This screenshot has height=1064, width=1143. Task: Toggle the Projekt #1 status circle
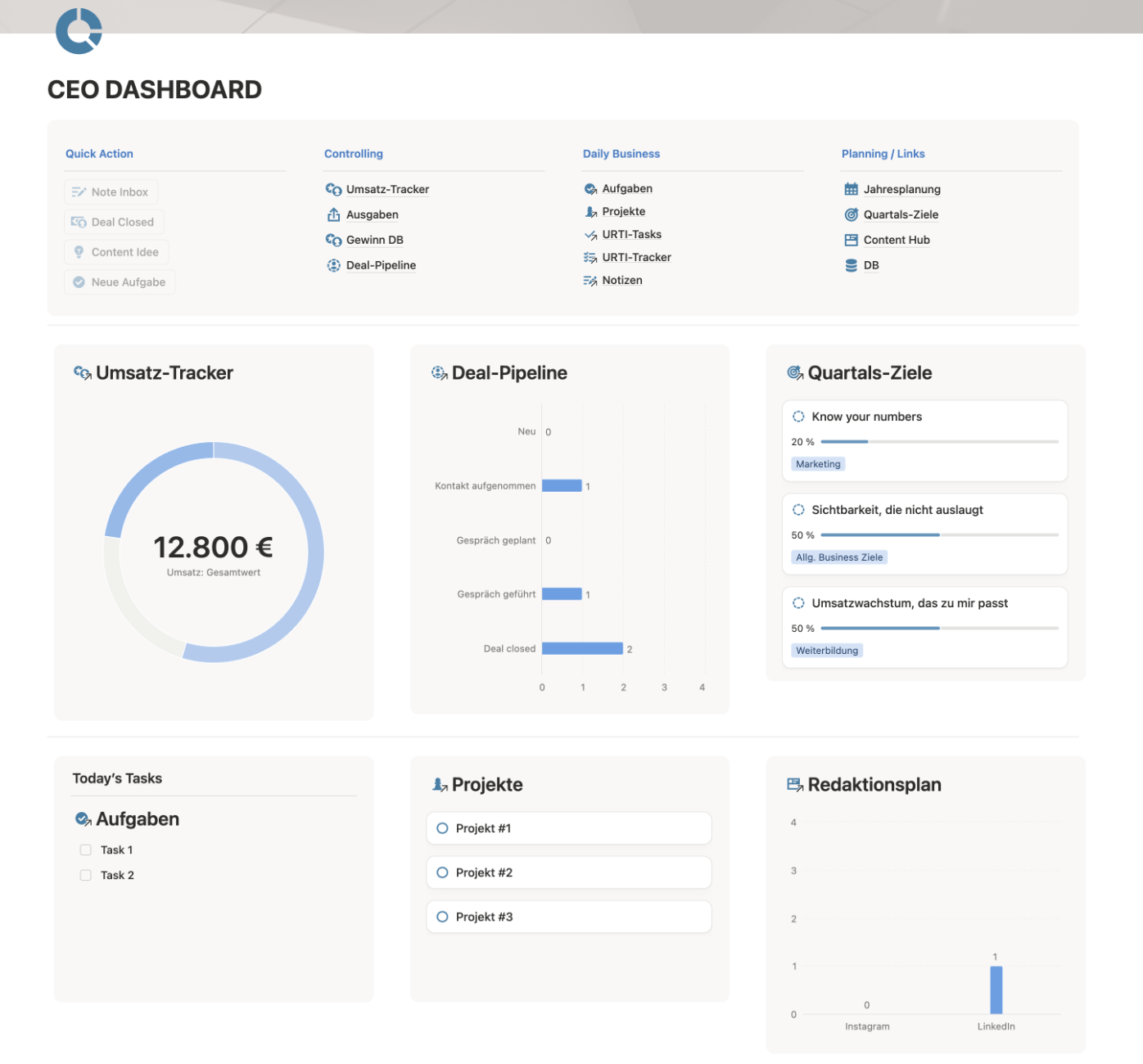coord(442,828)
